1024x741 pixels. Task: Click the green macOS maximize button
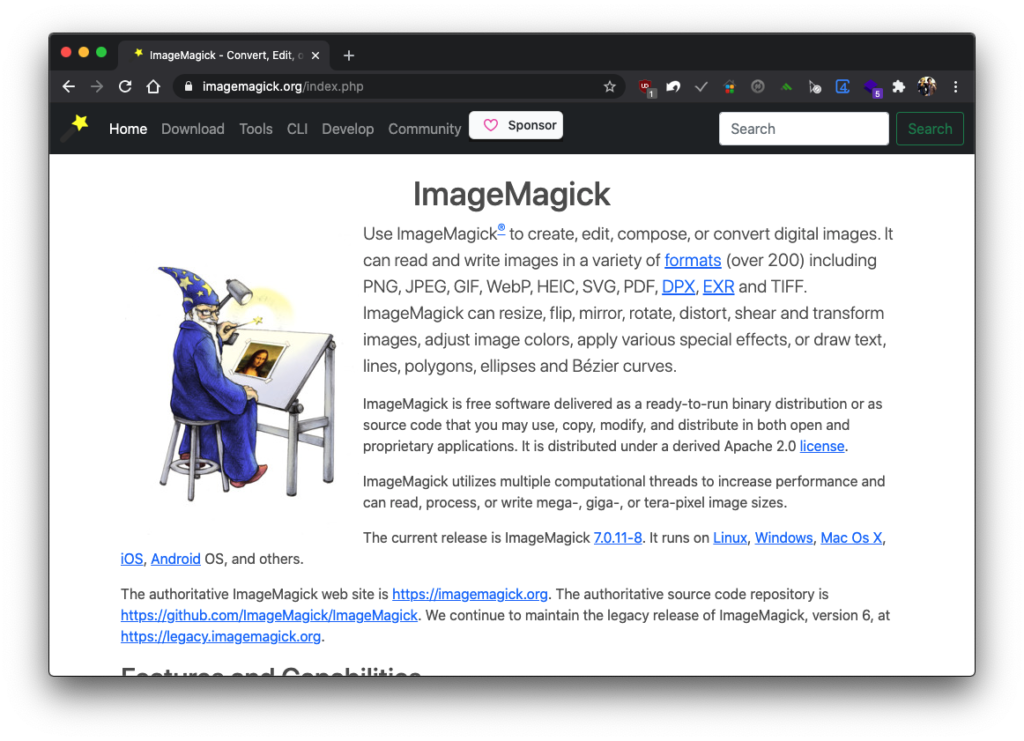click(101, 52)
